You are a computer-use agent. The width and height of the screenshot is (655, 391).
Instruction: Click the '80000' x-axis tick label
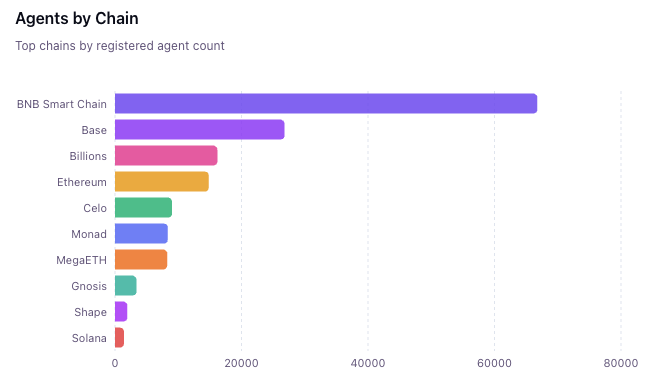[621, 363]
